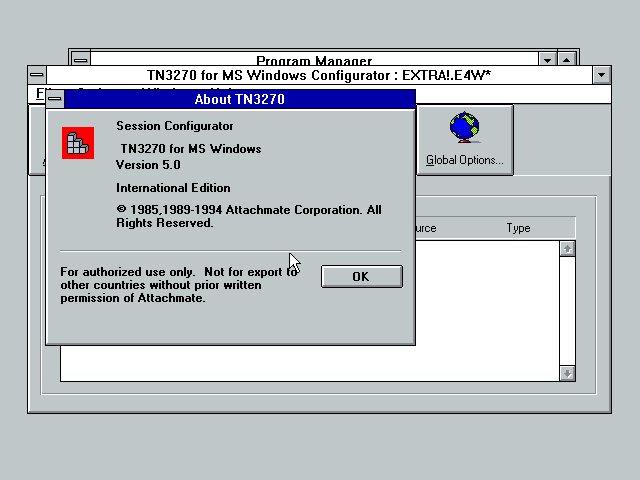The height and width of the screenshot is (480, 640).
Task: Click the About TN3270 title bar
Action: [x=240, y=99]
